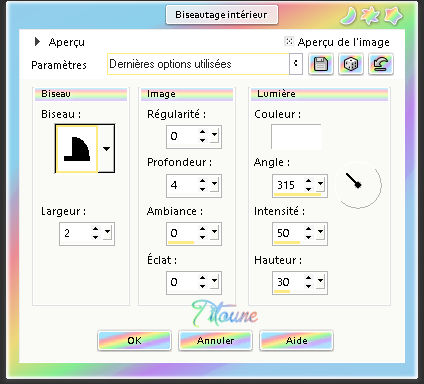Click the randomize parameters dice icon
The width and height of the screenshot is (424, 384).
(x=351, y=64)
